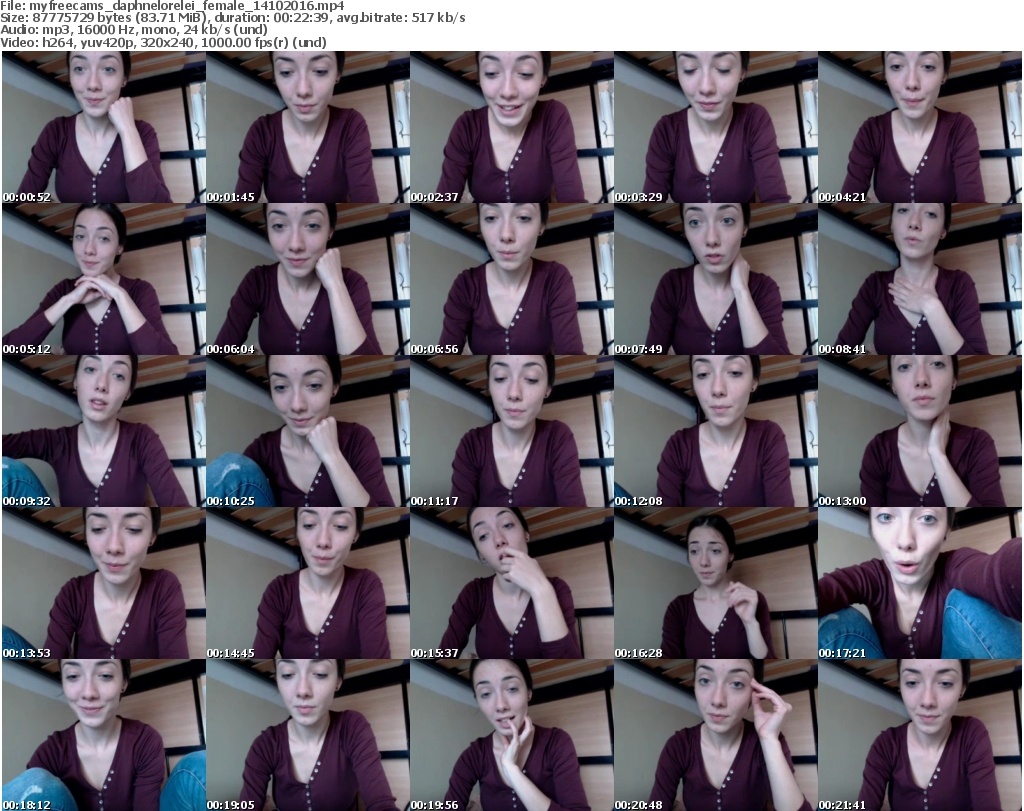Viewport: 1024px width, 811px height.
Task: Pick the 00:13:00 preview frame
Action: (920, 432)
